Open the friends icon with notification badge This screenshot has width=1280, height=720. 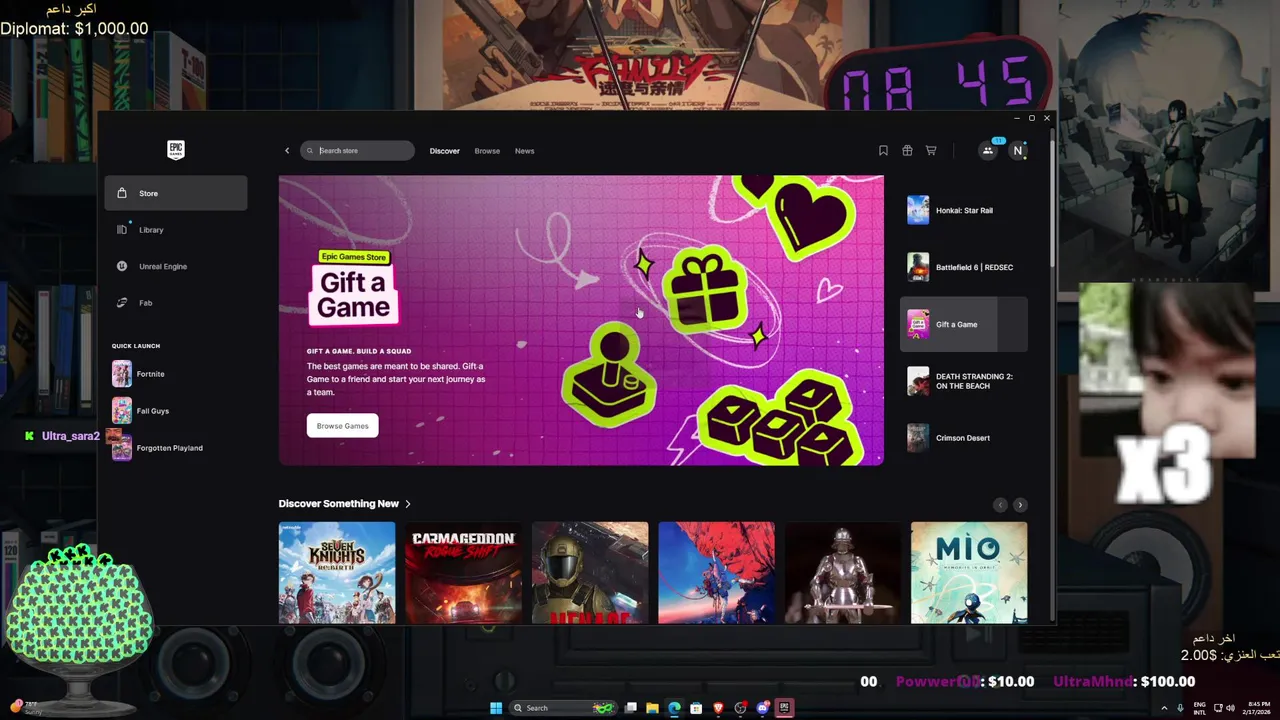(x=988, y=151)
